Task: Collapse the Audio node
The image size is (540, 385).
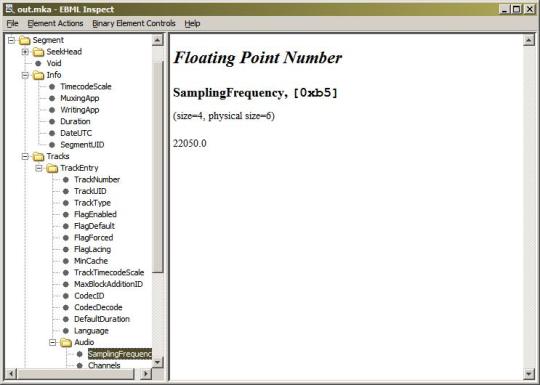Action: click(53, 343)
